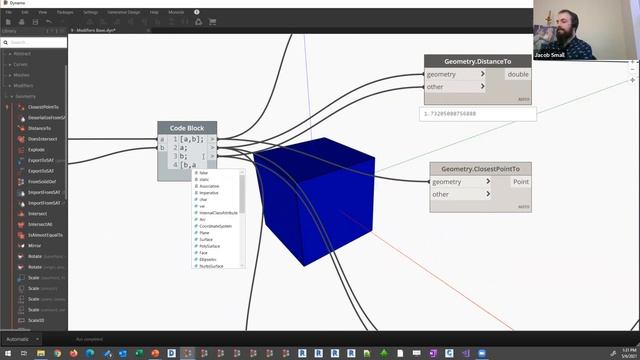Screen dimensions: 640x360
Task: Click the 1.73205080756888 preview bubble
Action: coord(478,114)
